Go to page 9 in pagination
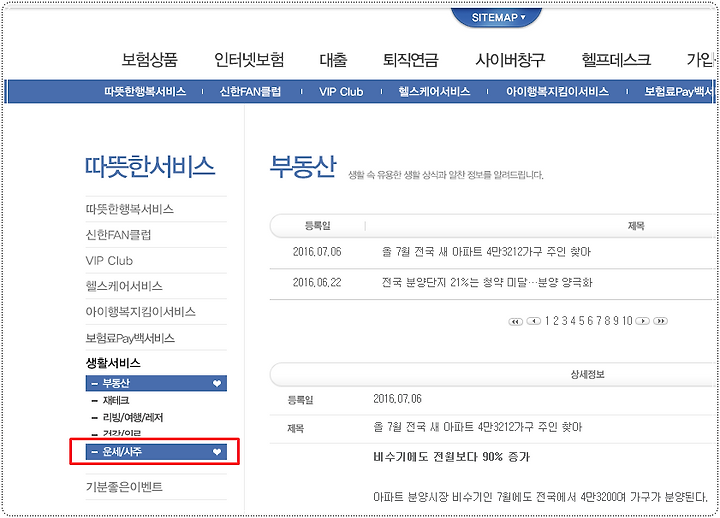The image size is (720, 518). (616, 321)
